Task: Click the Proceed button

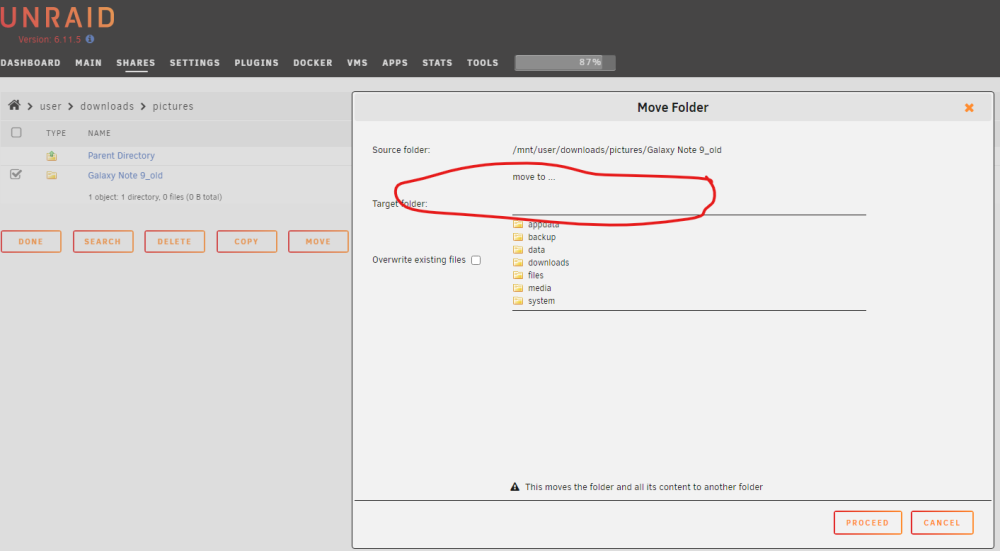Action: coord(867,523)
